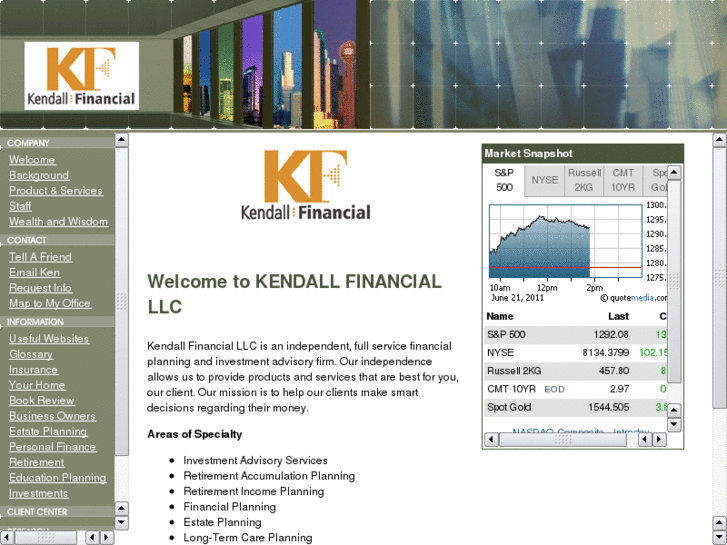Click the sidebar vertical scrollbar thumb

point(121,301)
